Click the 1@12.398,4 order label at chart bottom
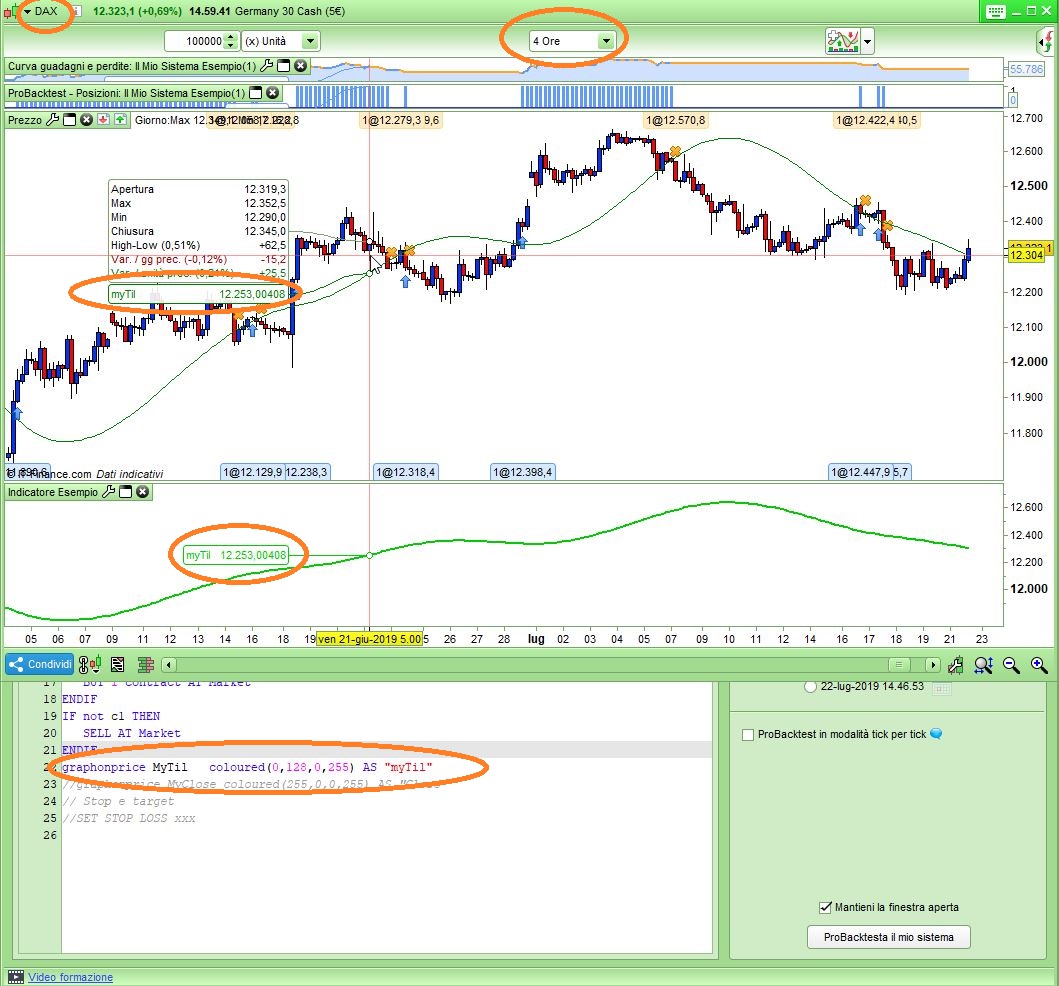This screenshot has width=1059, height=986. (522, 472)
